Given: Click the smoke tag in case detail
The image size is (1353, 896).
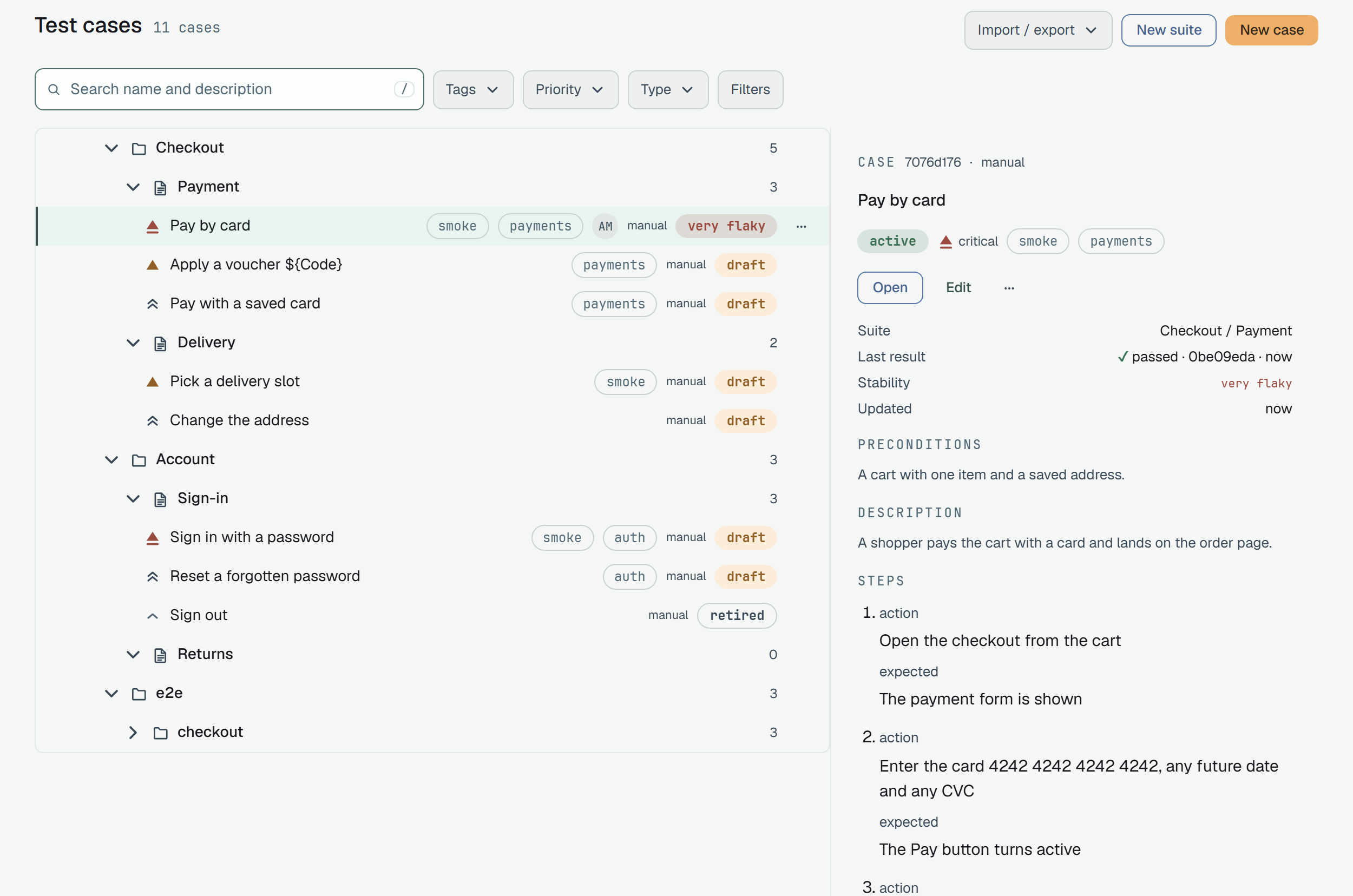Looking at the screenshot, I should pyautogui.click(x=1037, y=242).
